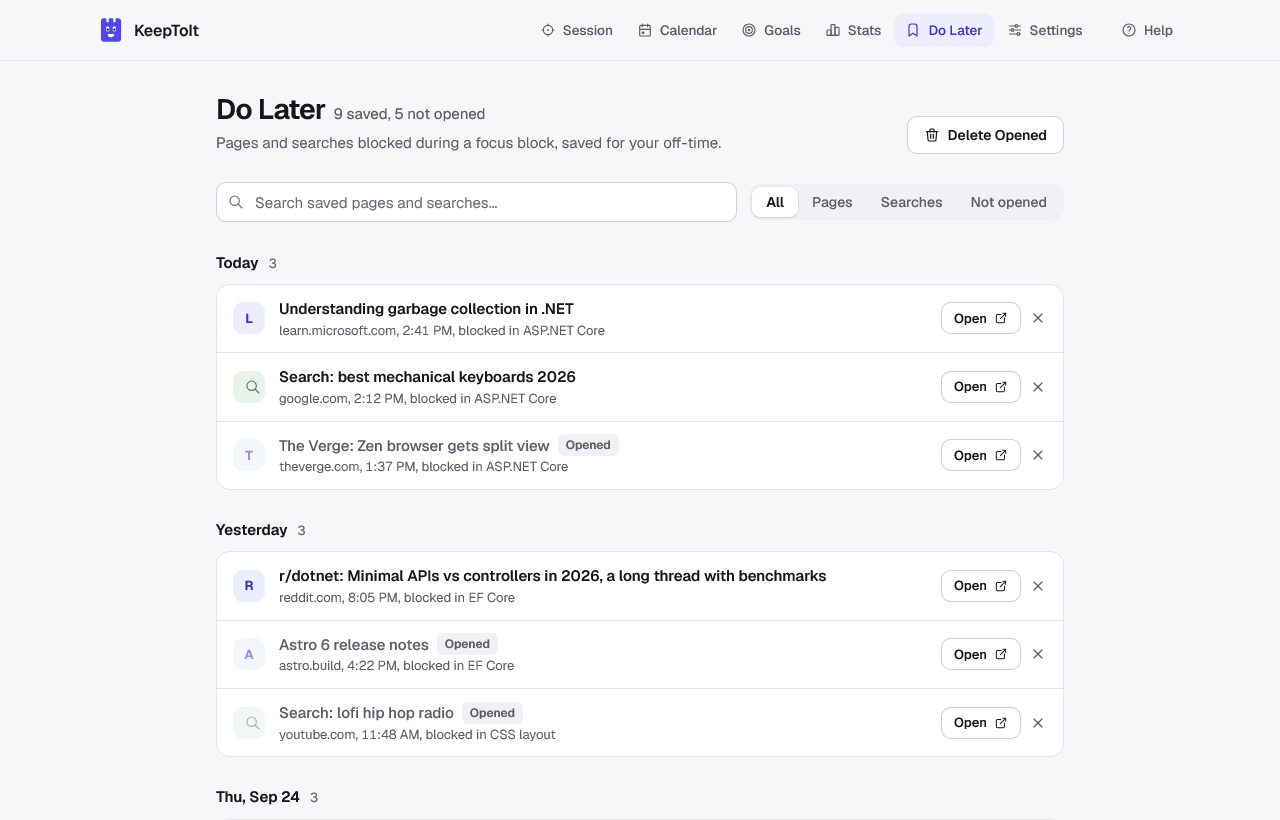The image size is (1280, 820).
Task: Open the Astro 6 release notes
Action: [x=981, y=654]
